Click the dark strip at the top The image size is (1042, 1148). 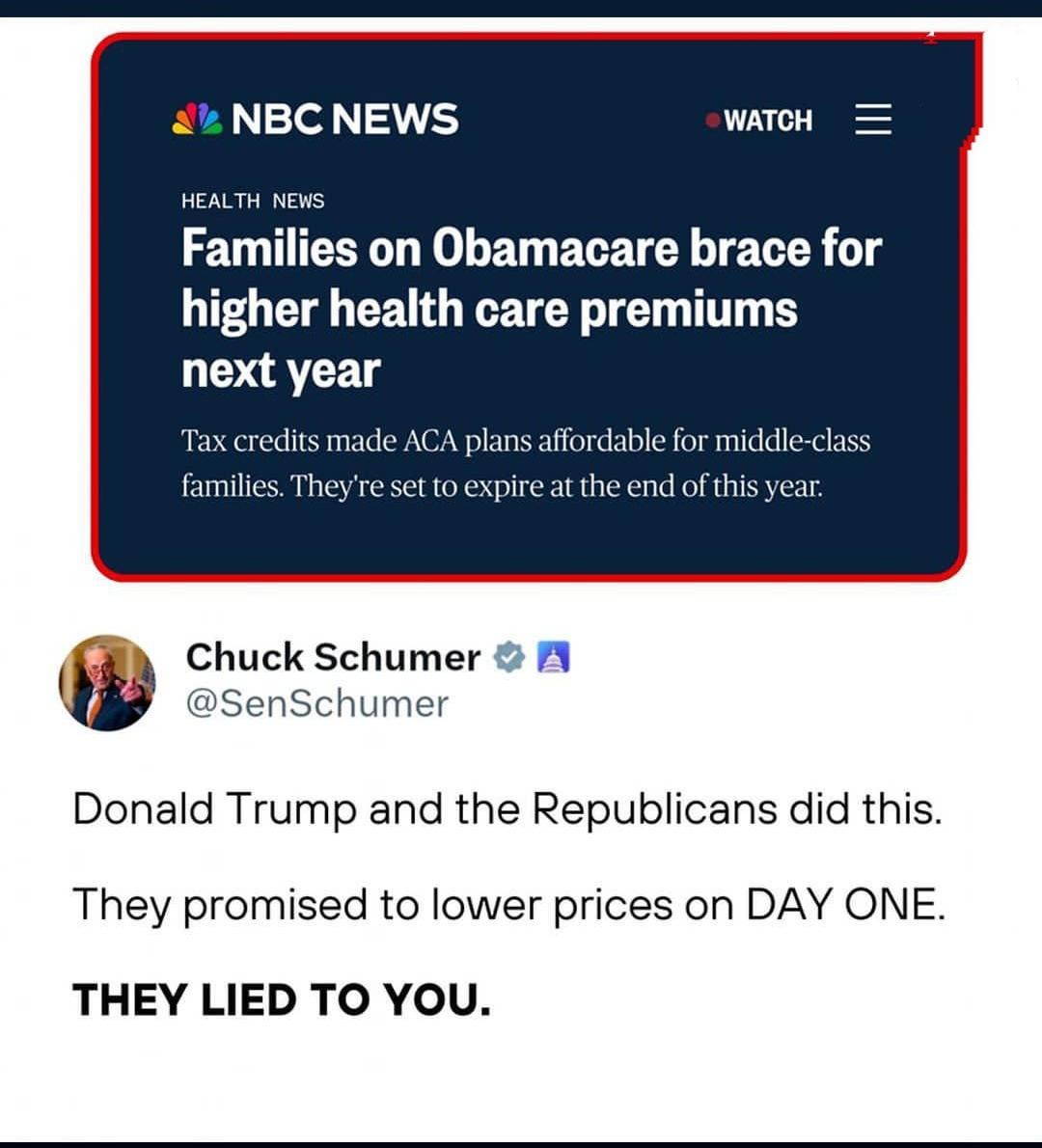[x=521, y=8]
